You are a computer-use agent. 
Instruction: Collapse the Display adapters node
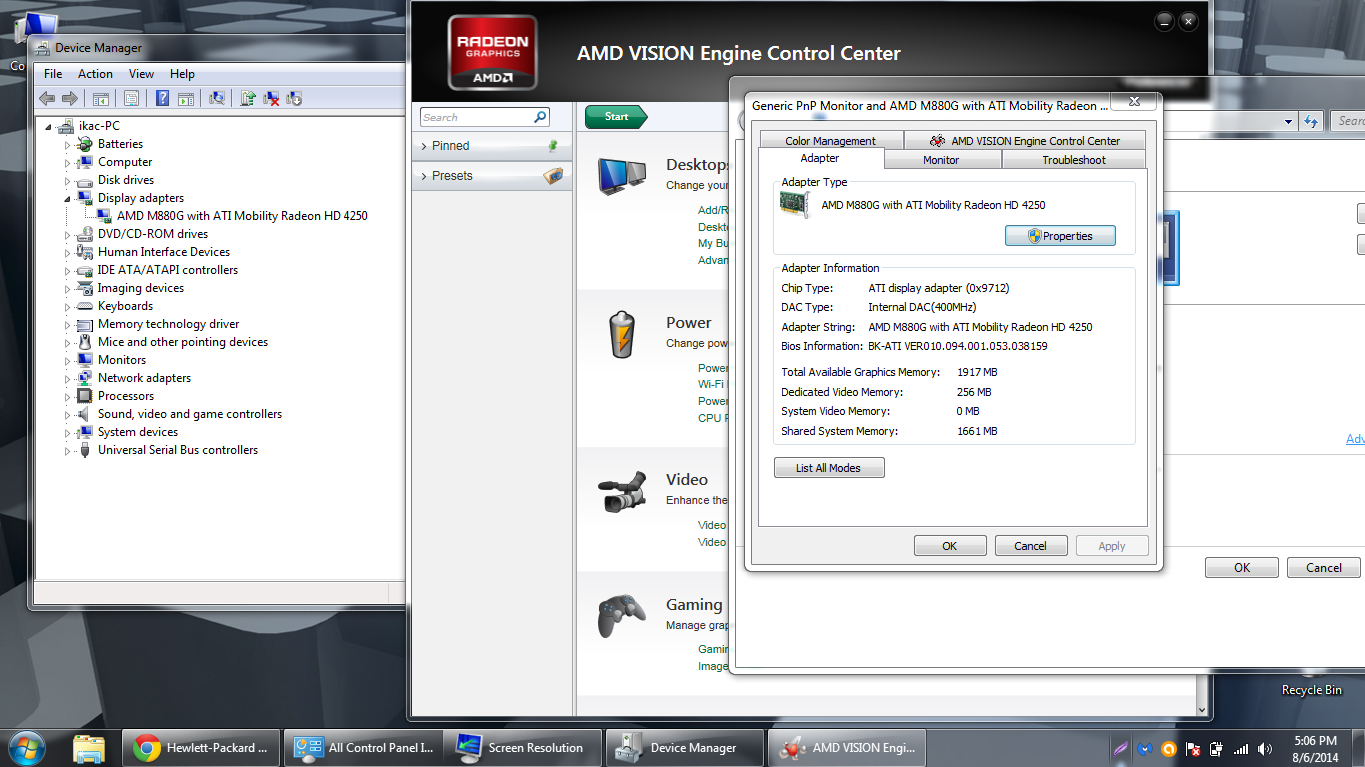click(x=68, y=198)
